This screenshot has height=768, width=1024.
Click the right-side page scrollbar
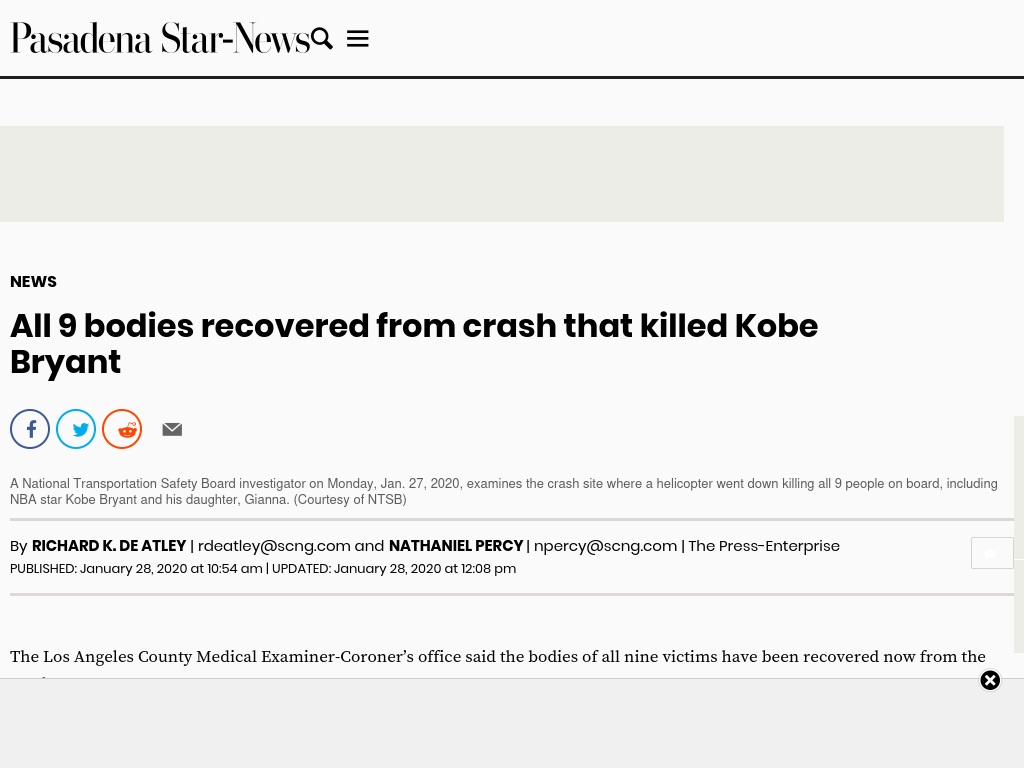coord(1019,534)
